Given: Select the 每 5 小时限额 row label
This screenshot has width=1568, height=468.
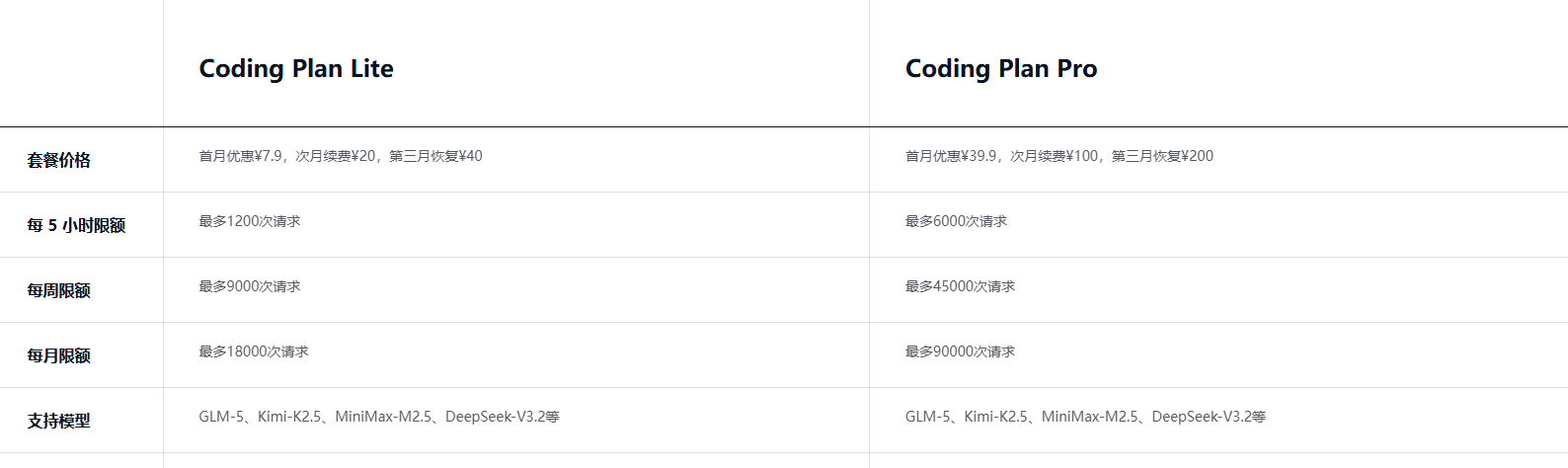Looking at the screenshot, I should [x=76, y=225].
